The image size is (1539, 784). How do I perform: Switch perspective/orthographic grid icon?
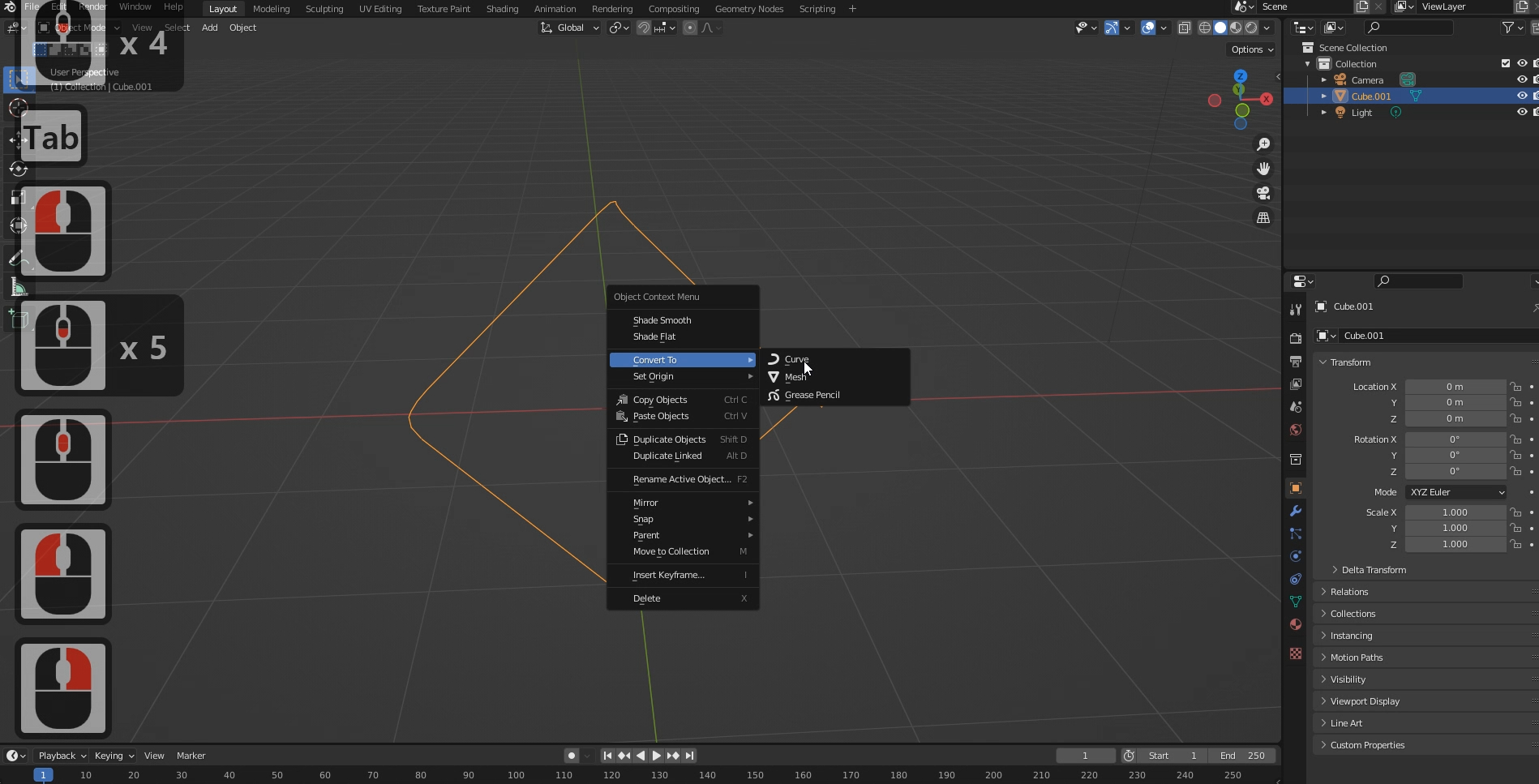[1263, 218]
